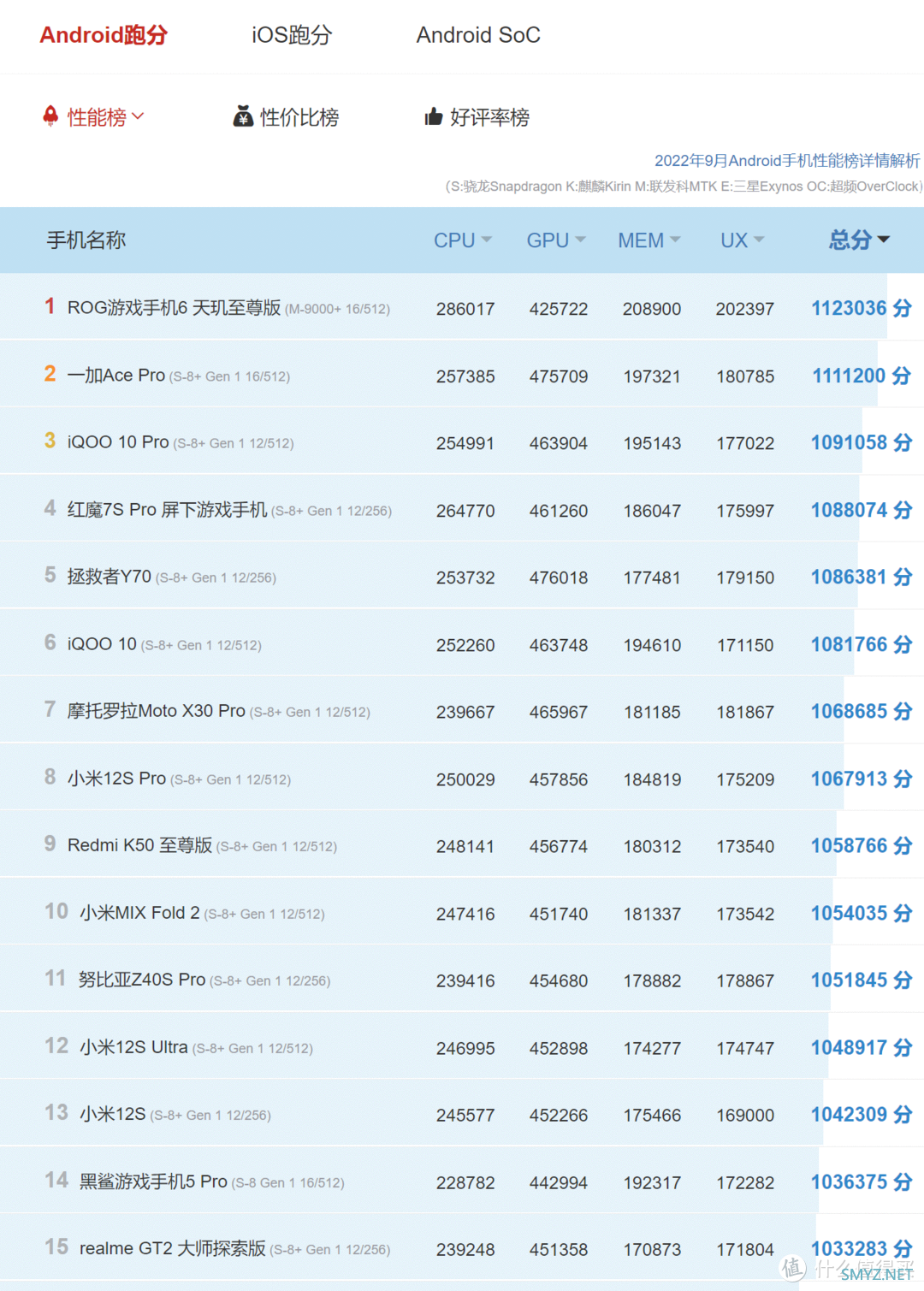Screen dimensions: 924x1291
Task: Click total score 1081766 分
Action: click(x=862, y=644)
